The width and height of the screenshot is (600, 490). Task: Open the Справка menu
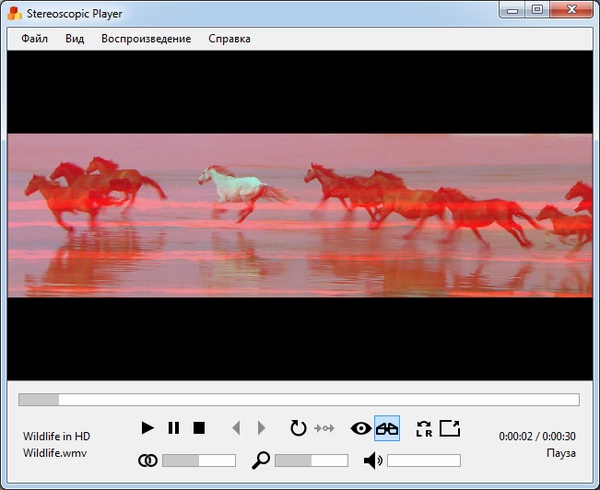[x=229, y=39]
